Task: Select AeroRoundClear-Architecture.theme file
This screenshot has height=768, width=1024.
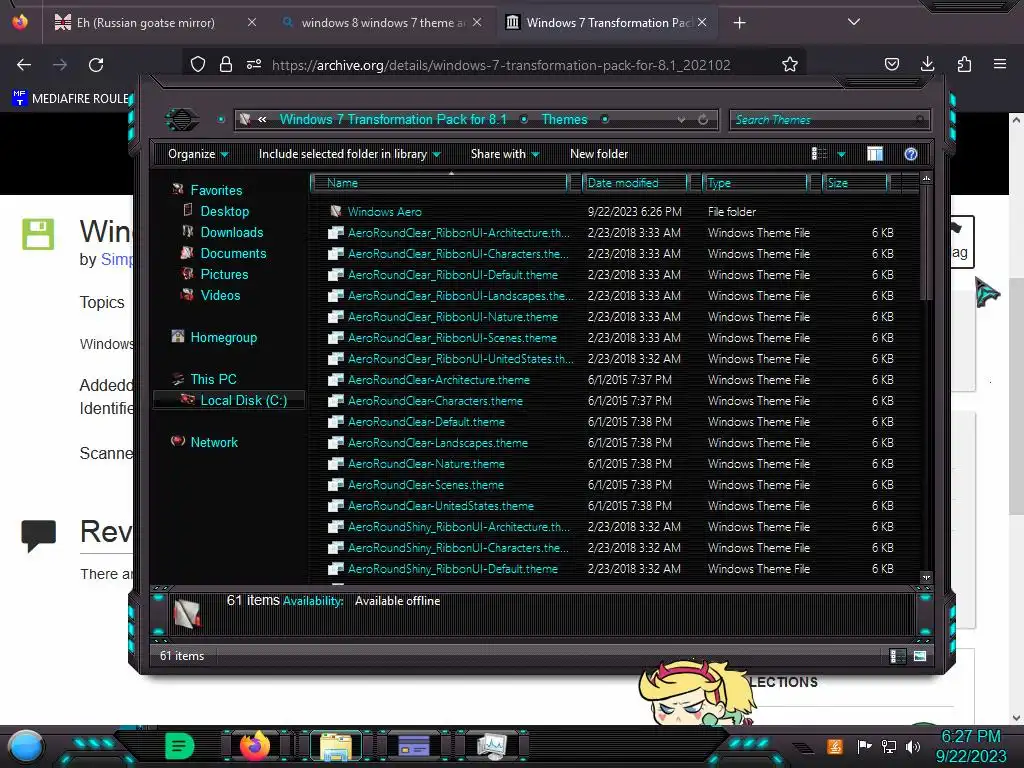Action: click(438, 379)
